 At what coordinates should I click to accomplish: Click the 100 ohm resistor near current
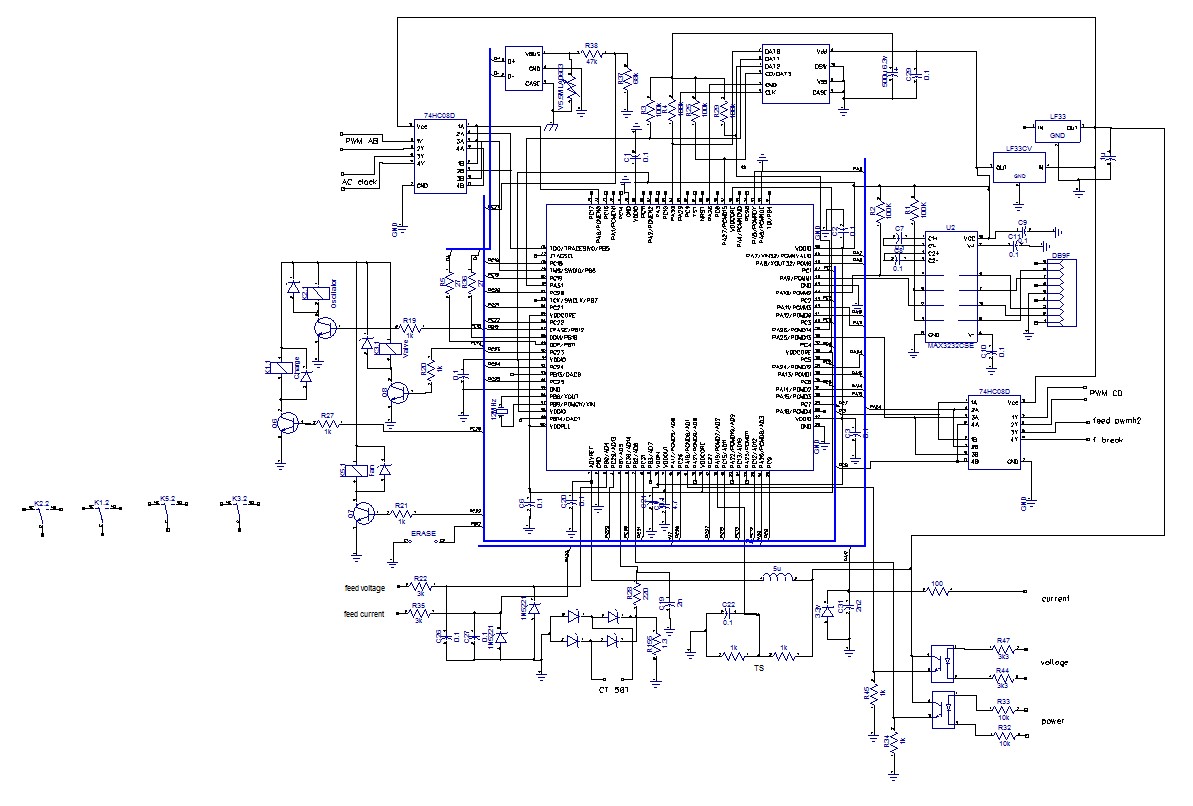click(937, 591)
